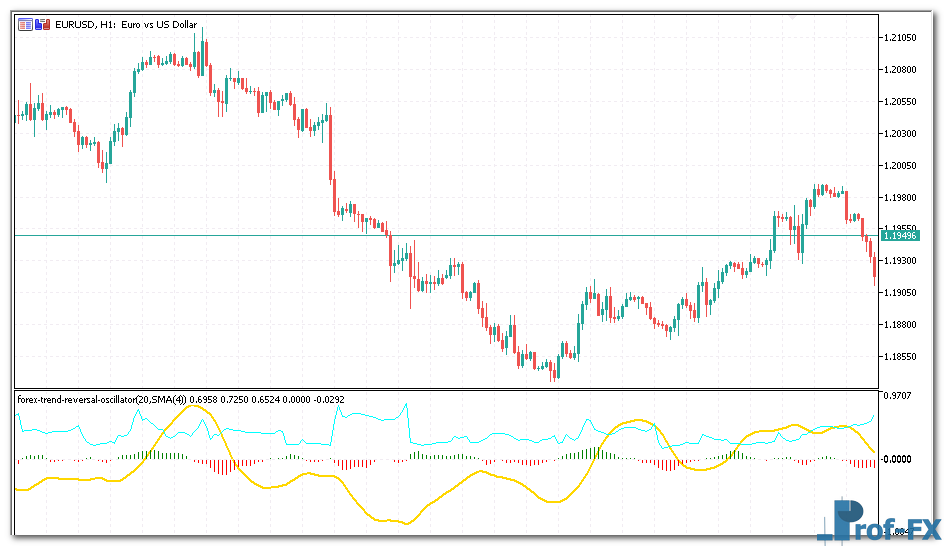Click the 1.19800 price scale label
The image size is (944, 546).
(902, 197)
